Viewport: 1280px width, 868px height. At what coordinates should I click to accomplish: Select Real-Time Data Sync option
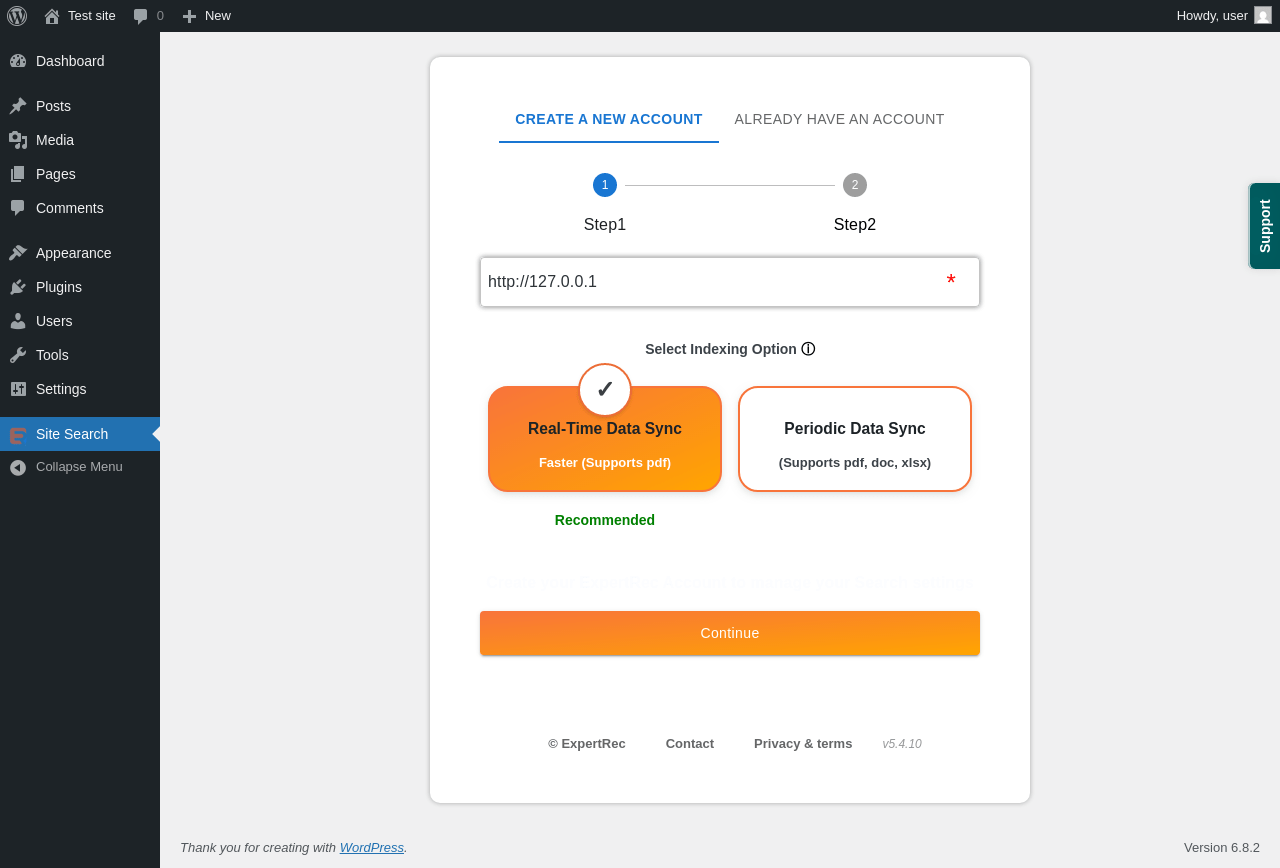coord(605,439)
